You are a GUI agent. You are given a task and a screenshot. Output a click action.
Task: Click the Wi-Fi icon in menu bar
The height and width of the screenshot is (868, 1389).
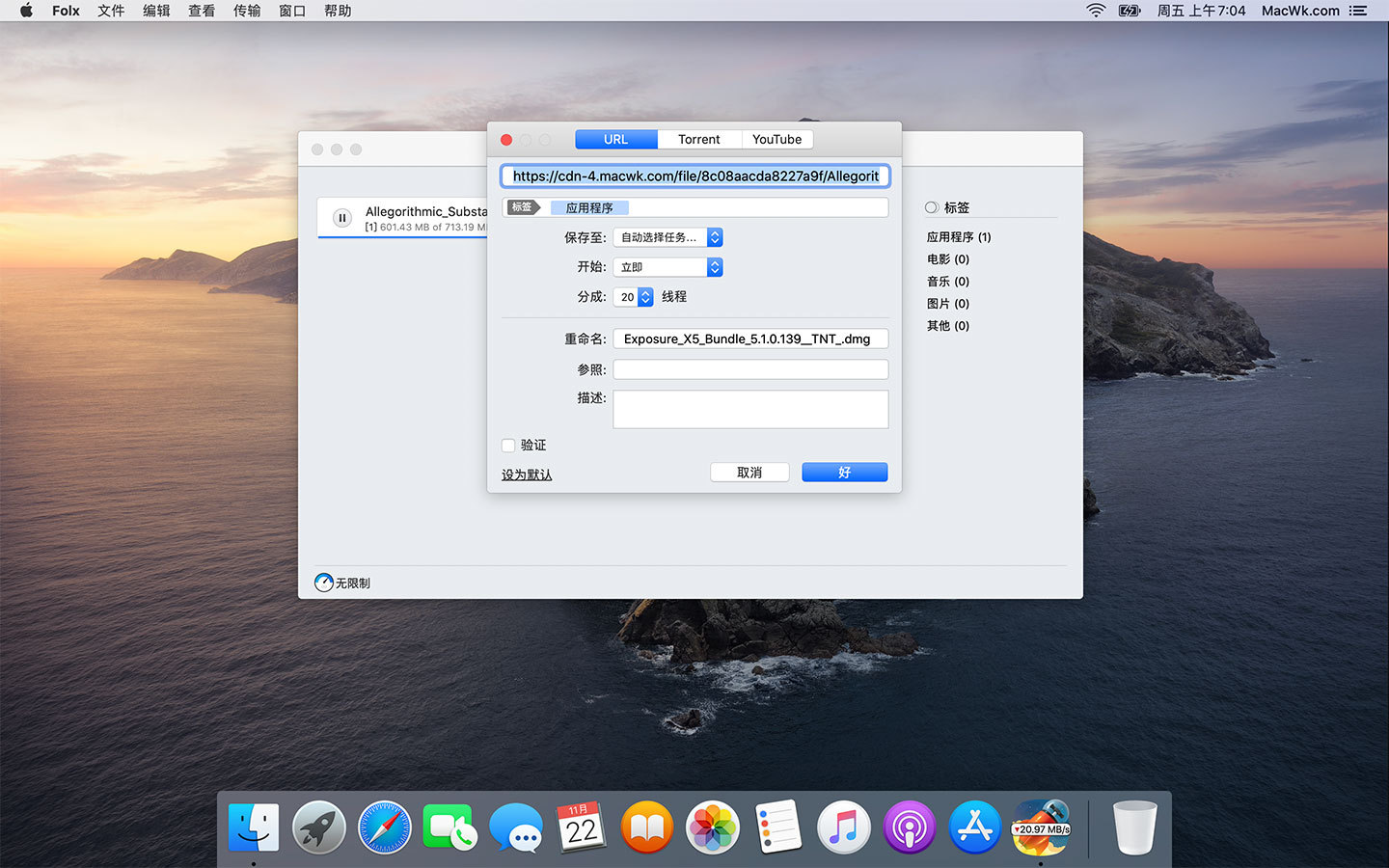pyautogui.click(x=1096, y=11)
